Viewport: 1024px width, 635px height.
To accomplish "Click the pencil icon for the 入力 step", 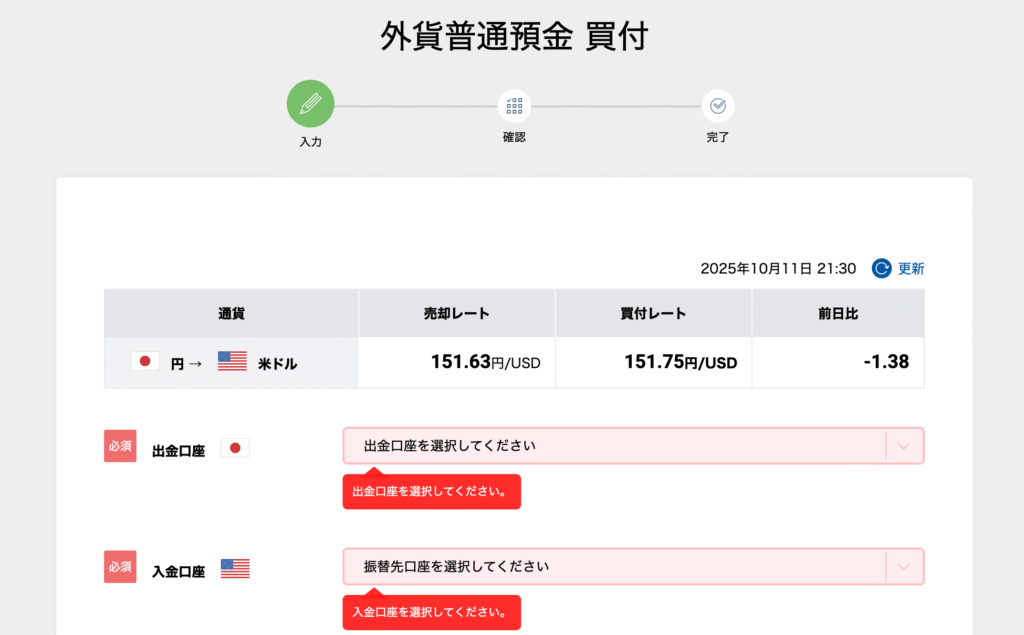I will click(x=310, y=104).
